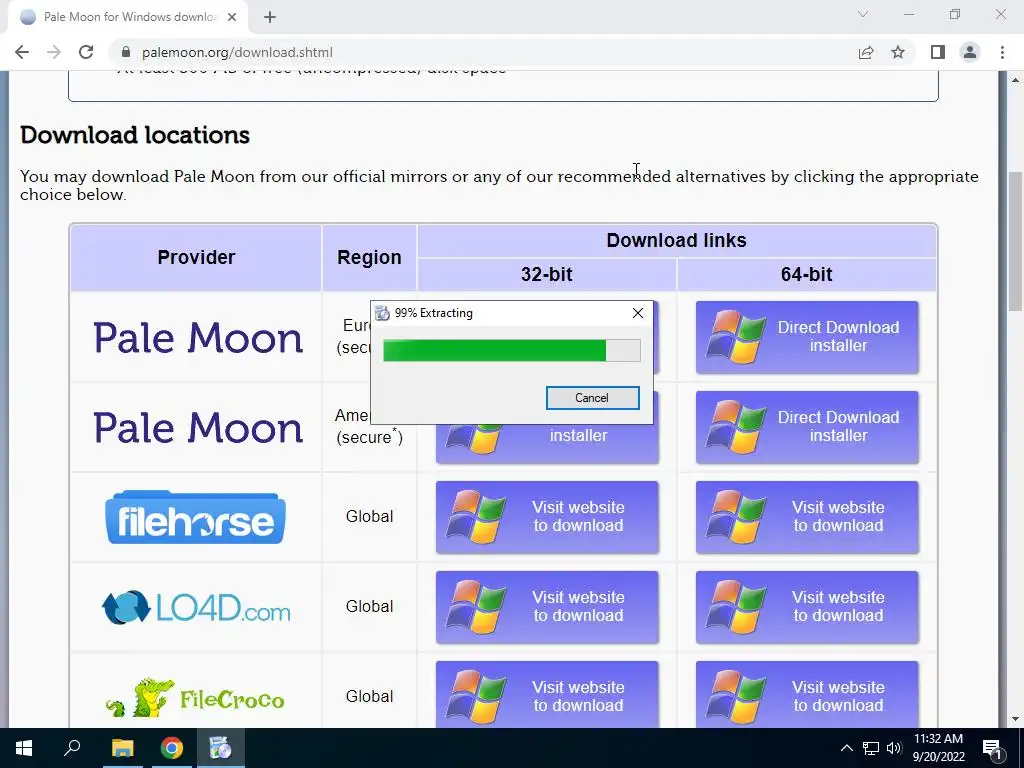The width and height of the screenshot is (1024, 768).
Task: Open a new browser tab
Action: (270, 17)
